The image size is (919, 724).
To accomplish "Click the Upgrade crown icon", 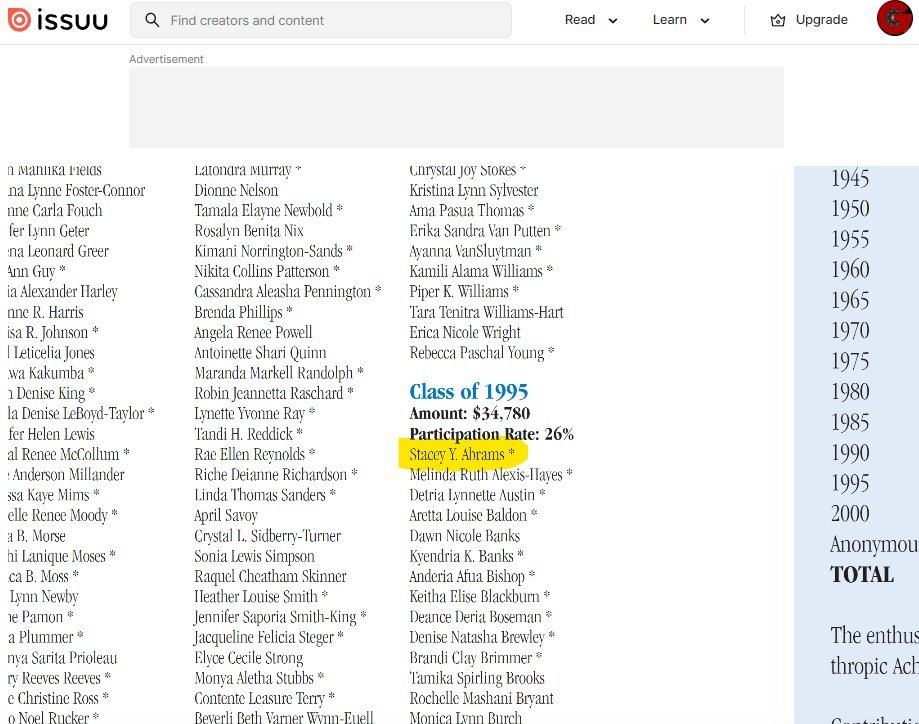I will (x=778, y=20).
